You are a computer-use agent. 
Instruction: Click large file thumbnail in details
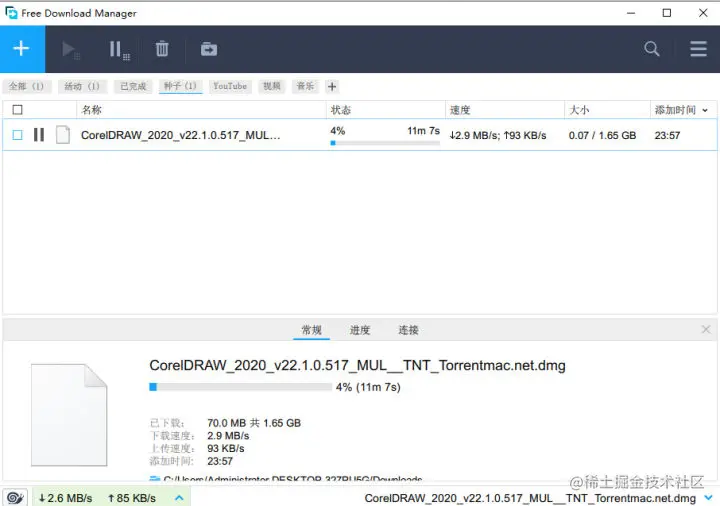point(69,415)
